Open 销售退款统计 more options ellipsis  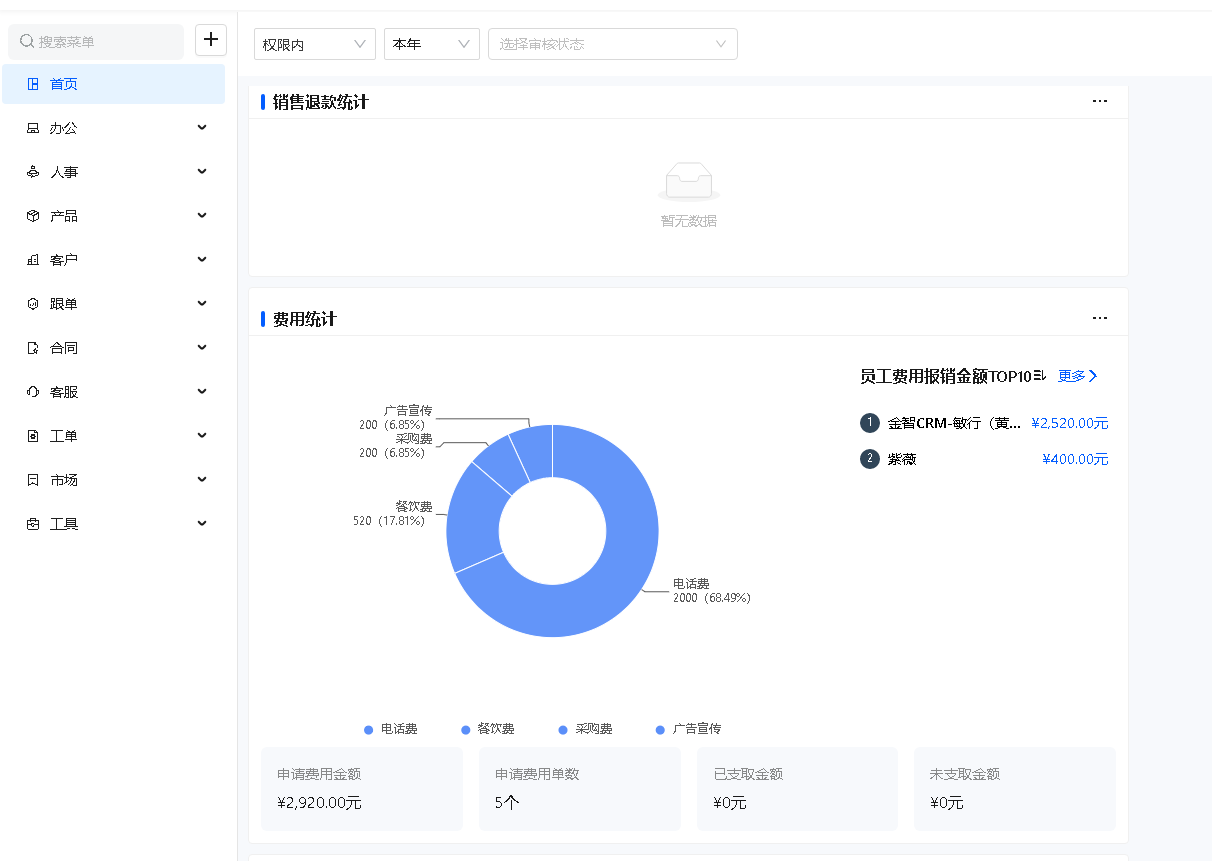coord(1100,101)
